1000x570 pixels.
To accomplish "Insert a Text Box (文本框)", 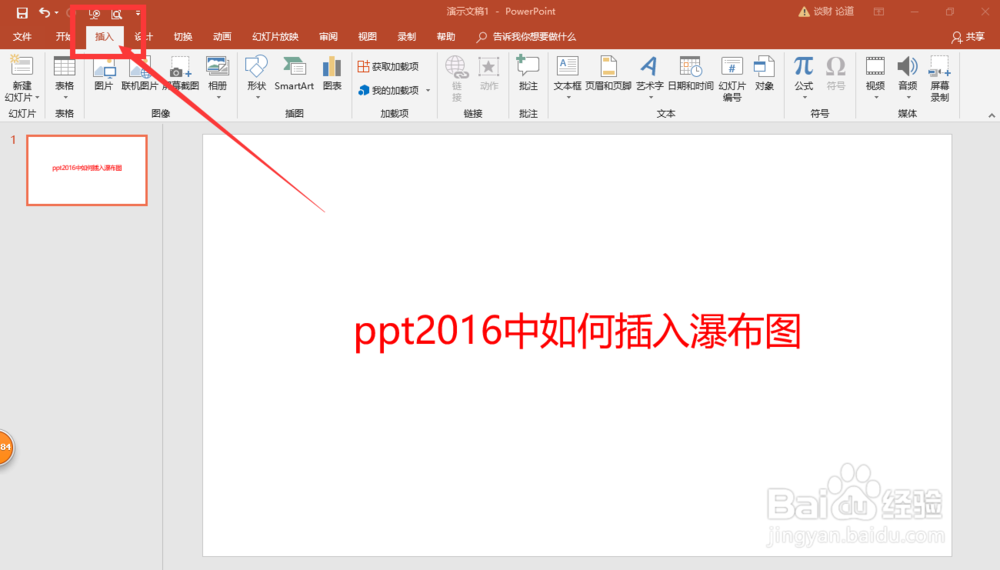I will 567,79.
